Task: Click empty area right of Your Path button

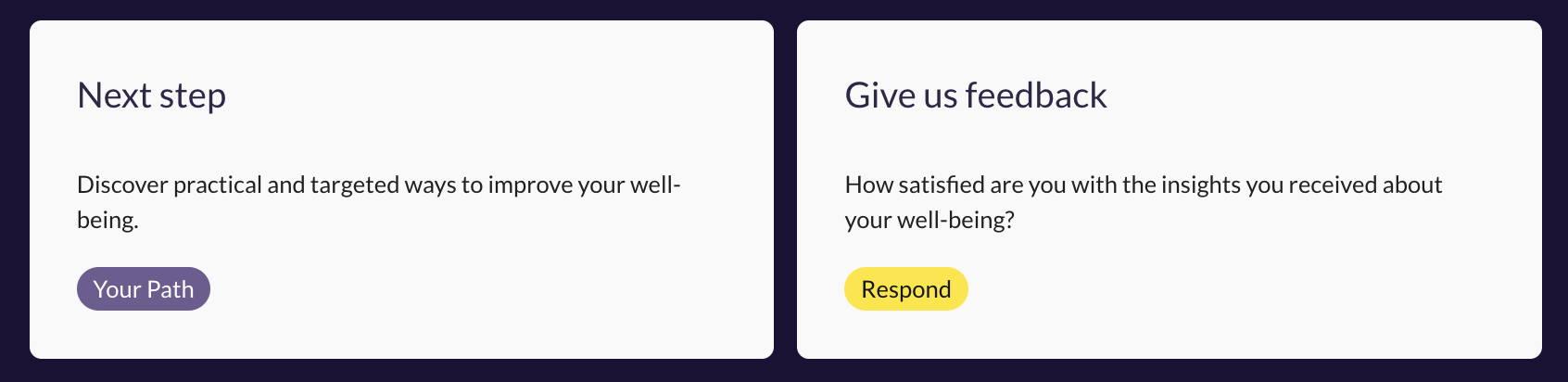Action: (x=463, y=289)
